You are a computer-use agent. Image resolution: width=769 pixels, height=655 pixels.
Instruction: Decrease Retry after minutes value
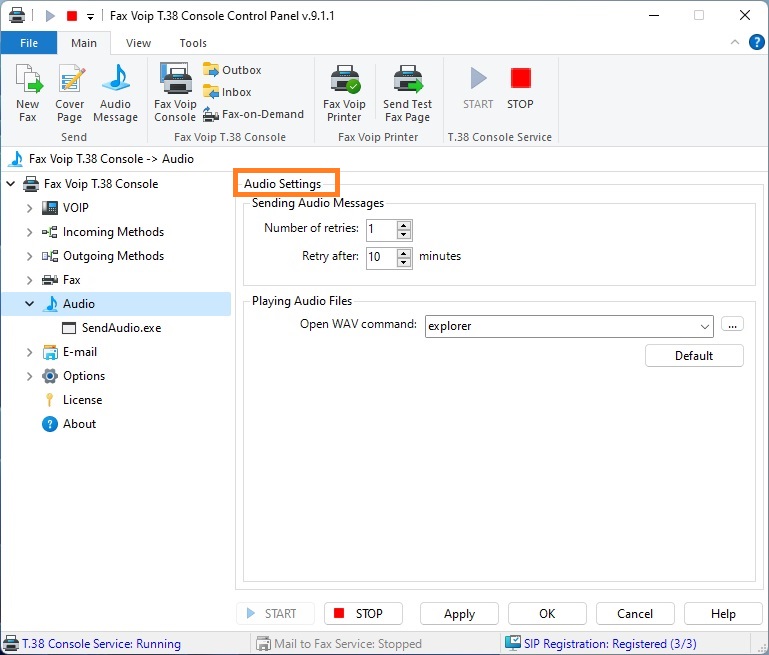(x=404, y=262)
